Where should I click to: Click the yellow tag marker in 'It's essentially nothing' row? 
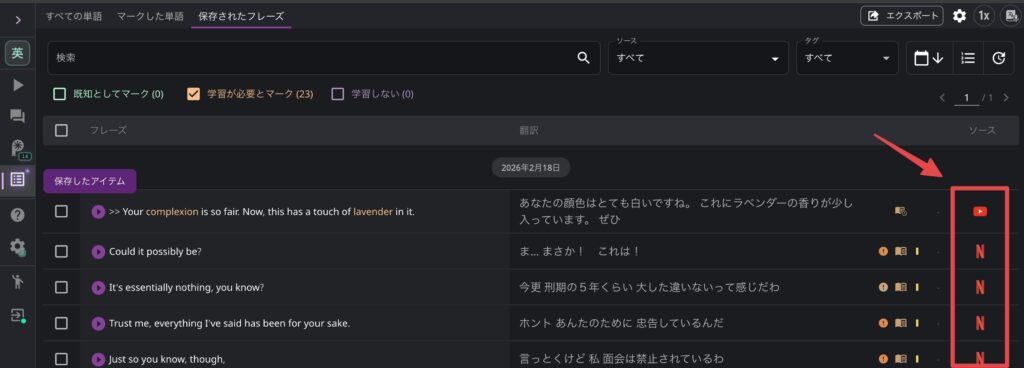click(x=917, y=287)
